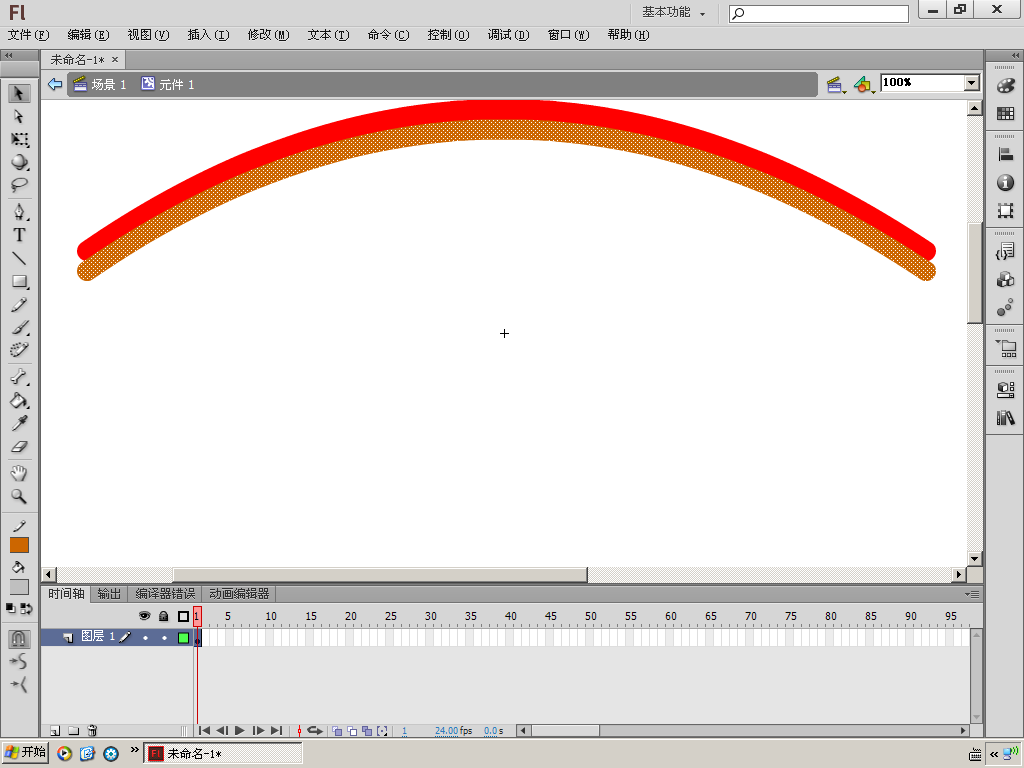Click the search input field
This screenshot has height=768, width=1024.
coord(818,13)
